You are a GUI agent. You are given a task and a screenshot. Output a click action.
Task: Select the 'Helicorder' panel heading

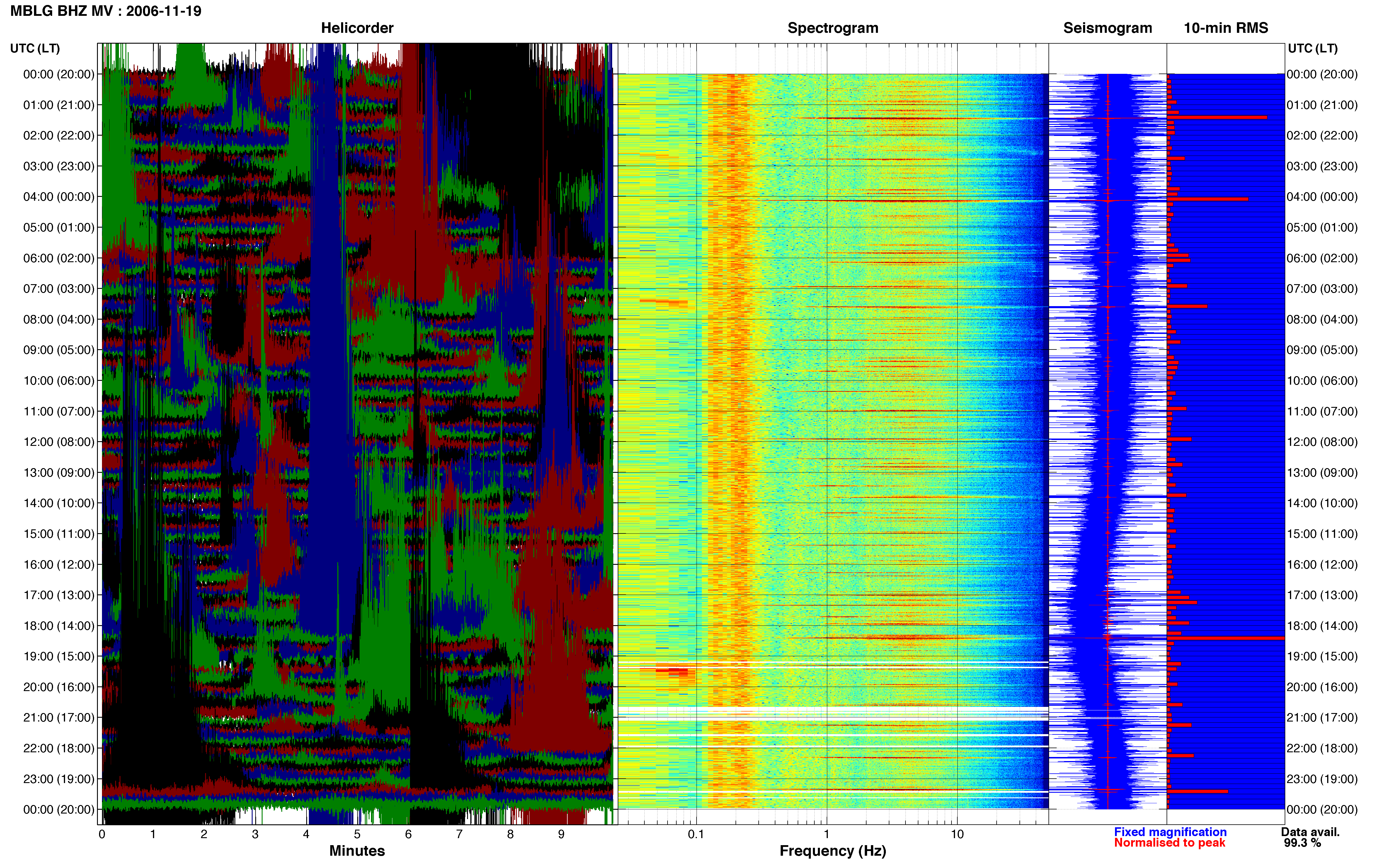357,28
